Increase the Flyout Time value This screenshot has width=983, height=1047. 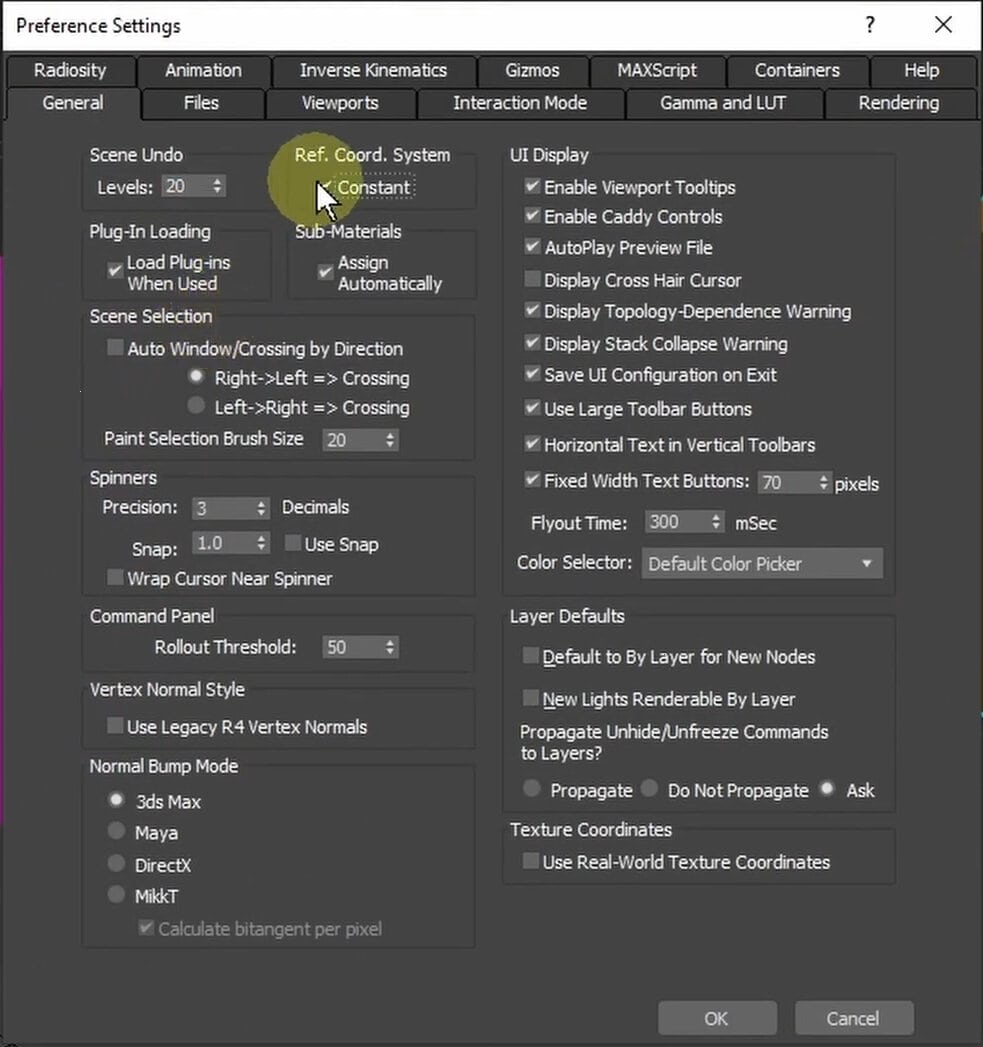(717, 516)
